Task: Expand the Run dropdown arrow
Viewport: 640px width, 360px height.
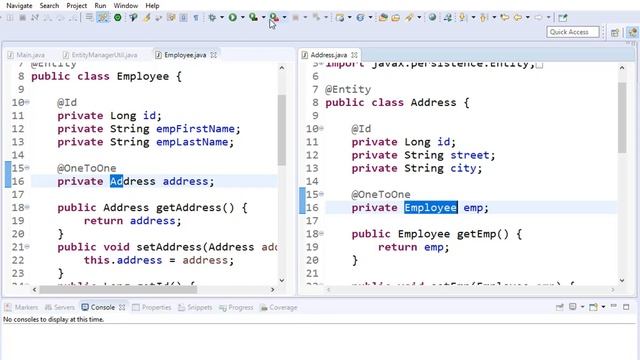Action: point(242,18)
